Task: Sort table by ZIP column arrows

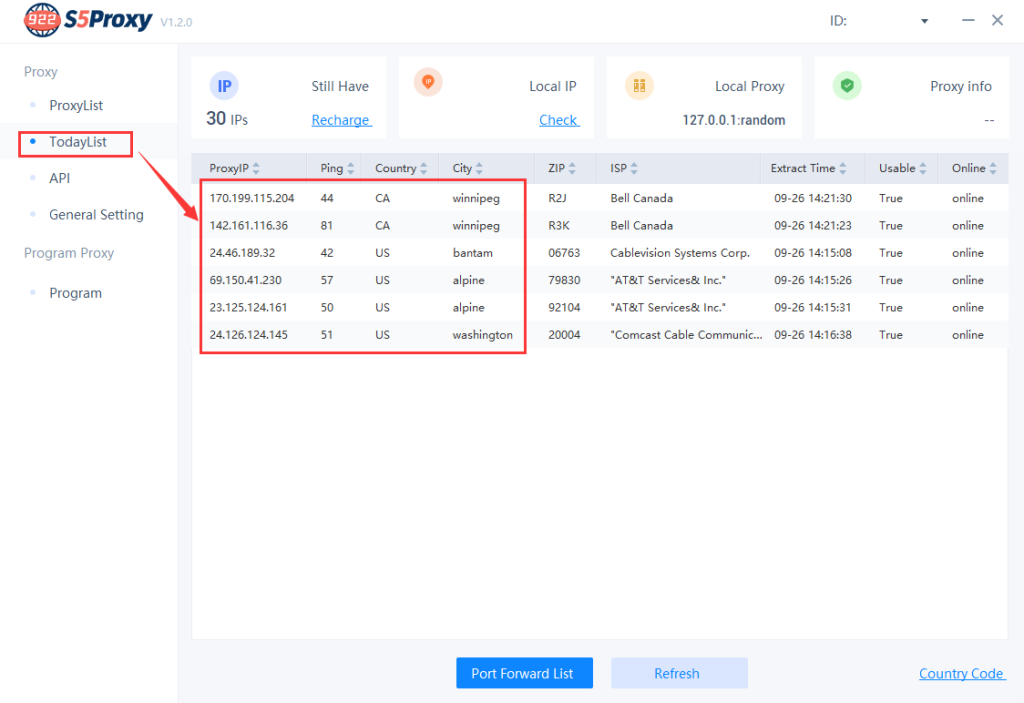Action: 572,168
